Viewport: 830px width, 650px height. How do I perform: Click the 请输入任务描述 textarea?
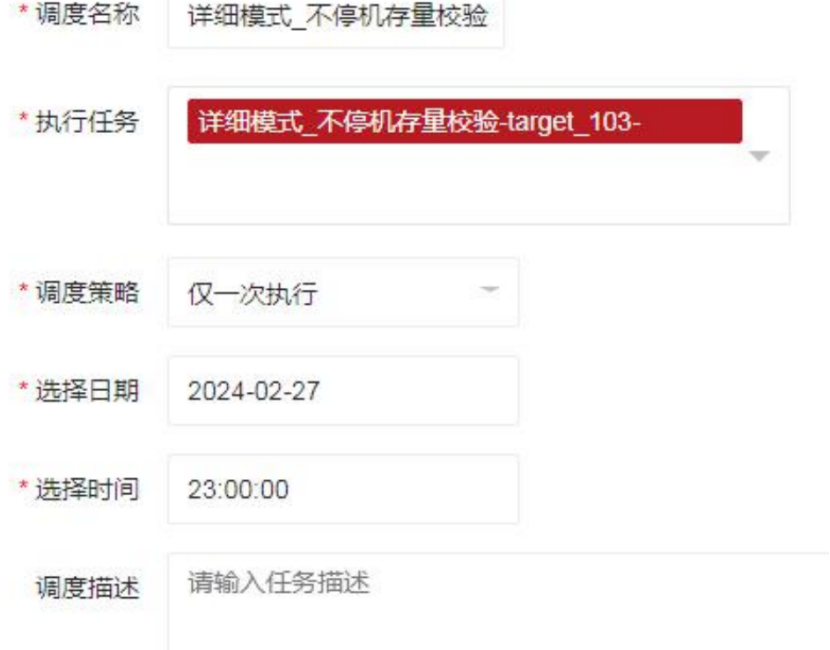tap(499, 602)
